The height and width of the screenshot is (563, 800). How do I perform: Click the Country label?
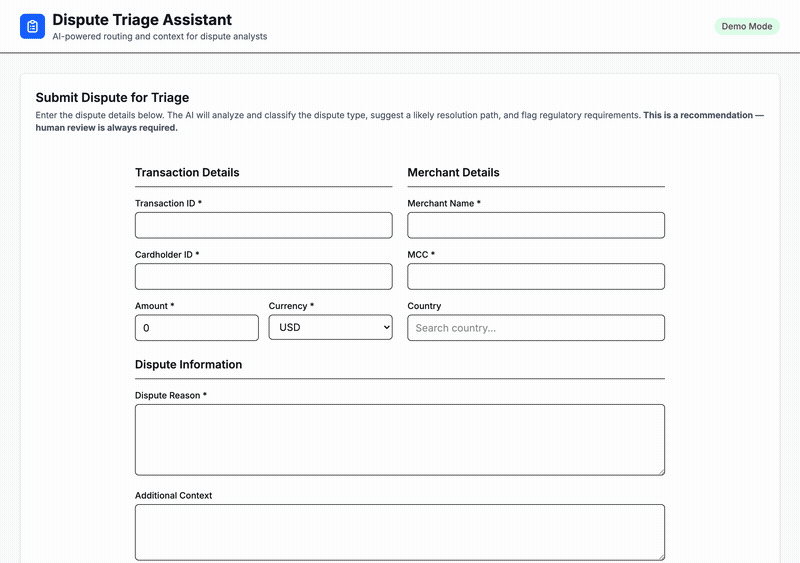424,306
